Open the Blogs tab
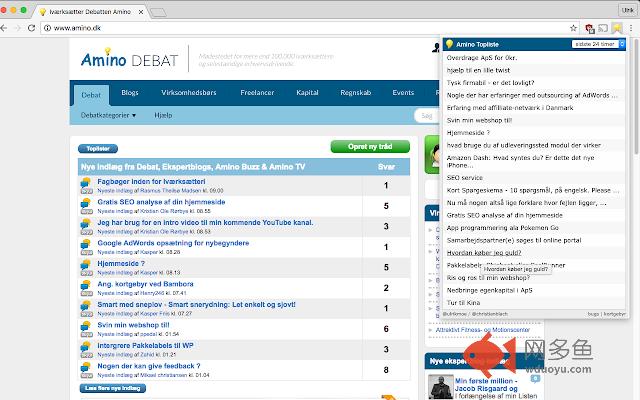This screenshot has width=640, height=400. click(130, 93)
